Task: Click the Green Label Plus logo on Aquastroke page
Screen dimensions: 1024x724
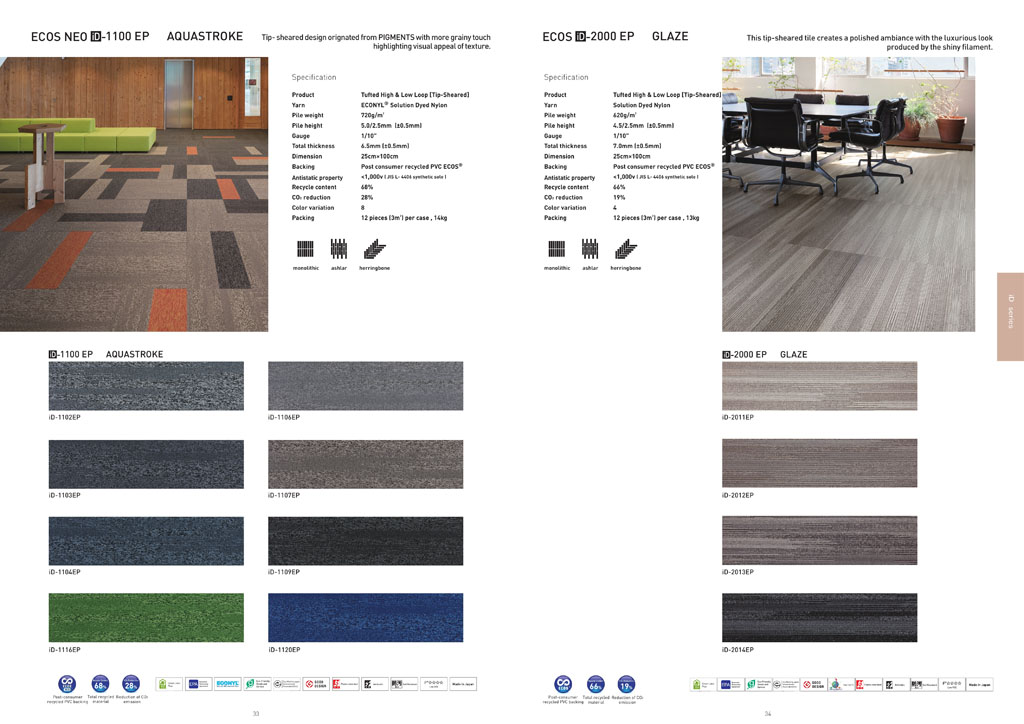Action: pyautogui.click(x=169, y=684)
